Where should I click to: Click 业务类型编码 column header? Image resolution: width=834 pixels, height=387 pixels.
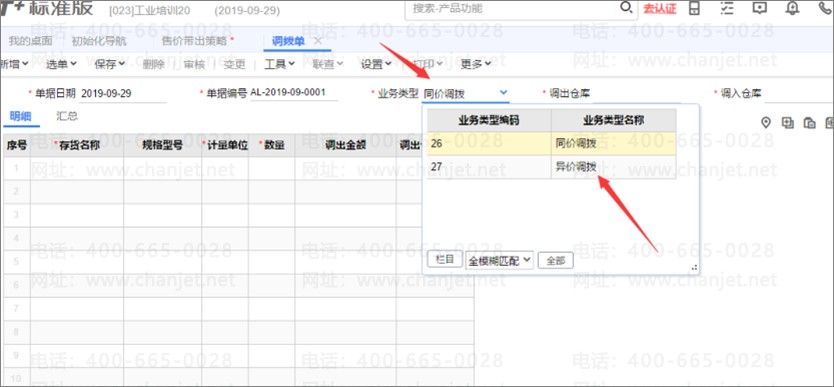pos(489,120)
